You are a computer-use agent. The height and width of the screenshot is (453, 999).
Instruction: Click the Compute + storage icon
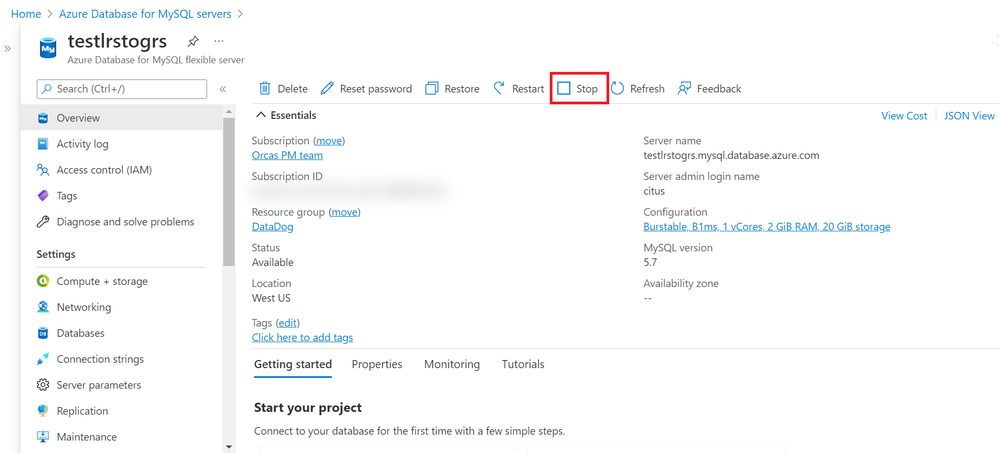pos(43,281)
